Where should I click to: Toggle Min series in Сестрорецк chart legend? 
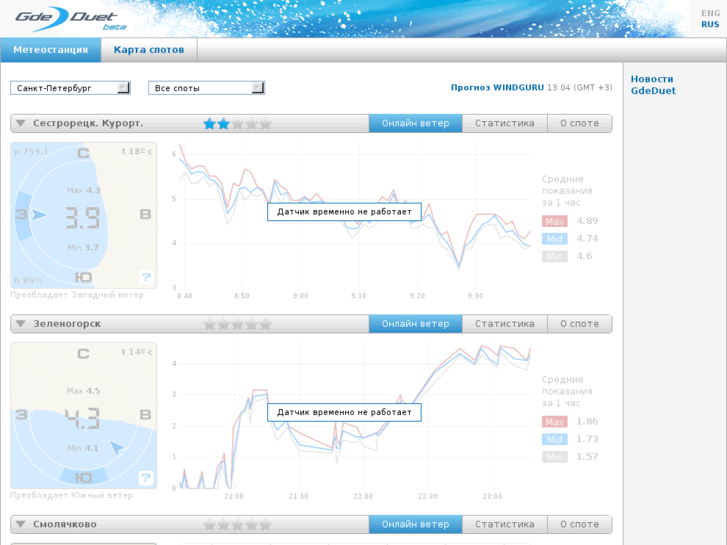pos(555,256)
